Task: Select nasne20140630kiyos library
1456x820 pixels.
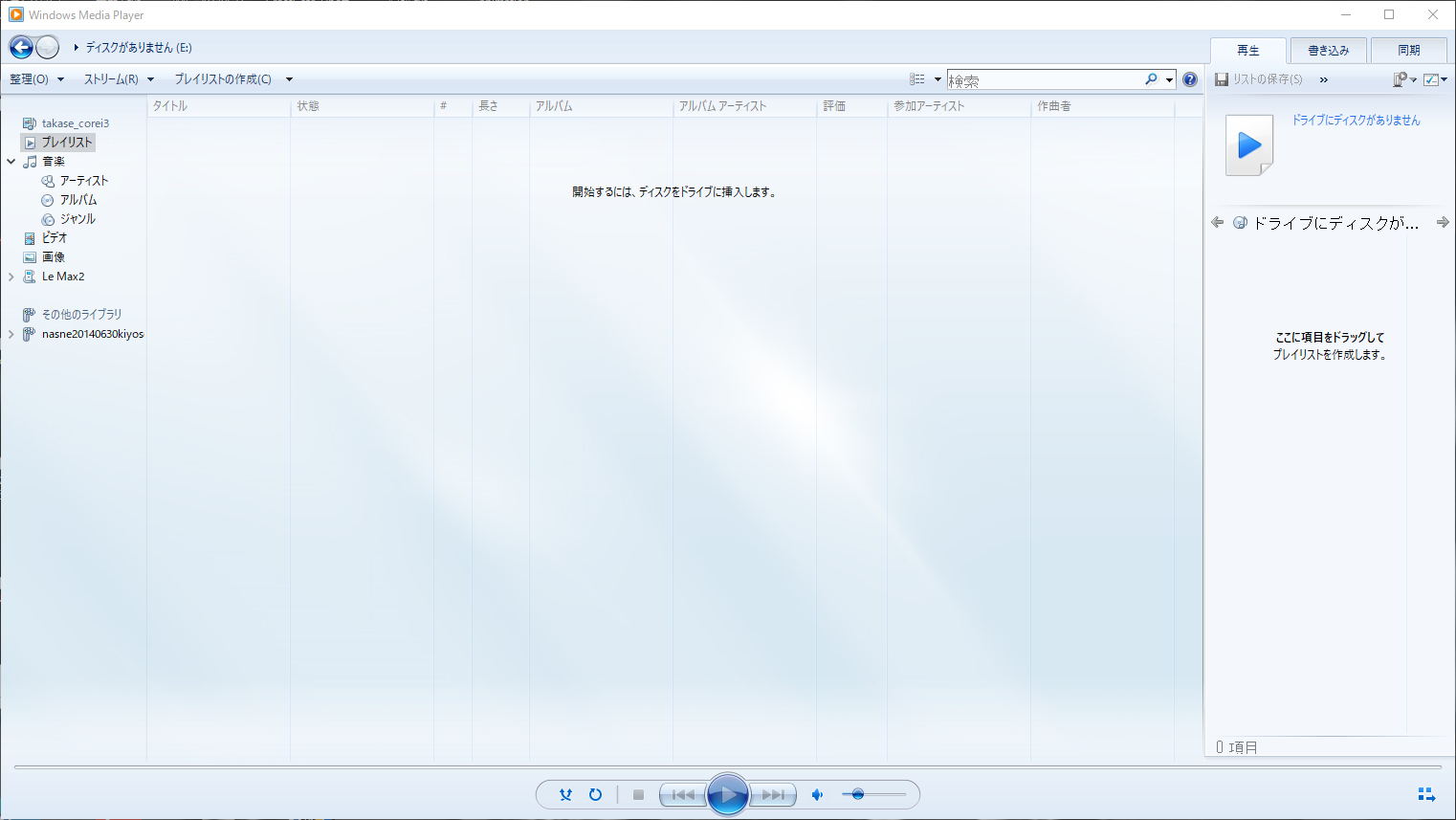Action: [x=83, y=334]
